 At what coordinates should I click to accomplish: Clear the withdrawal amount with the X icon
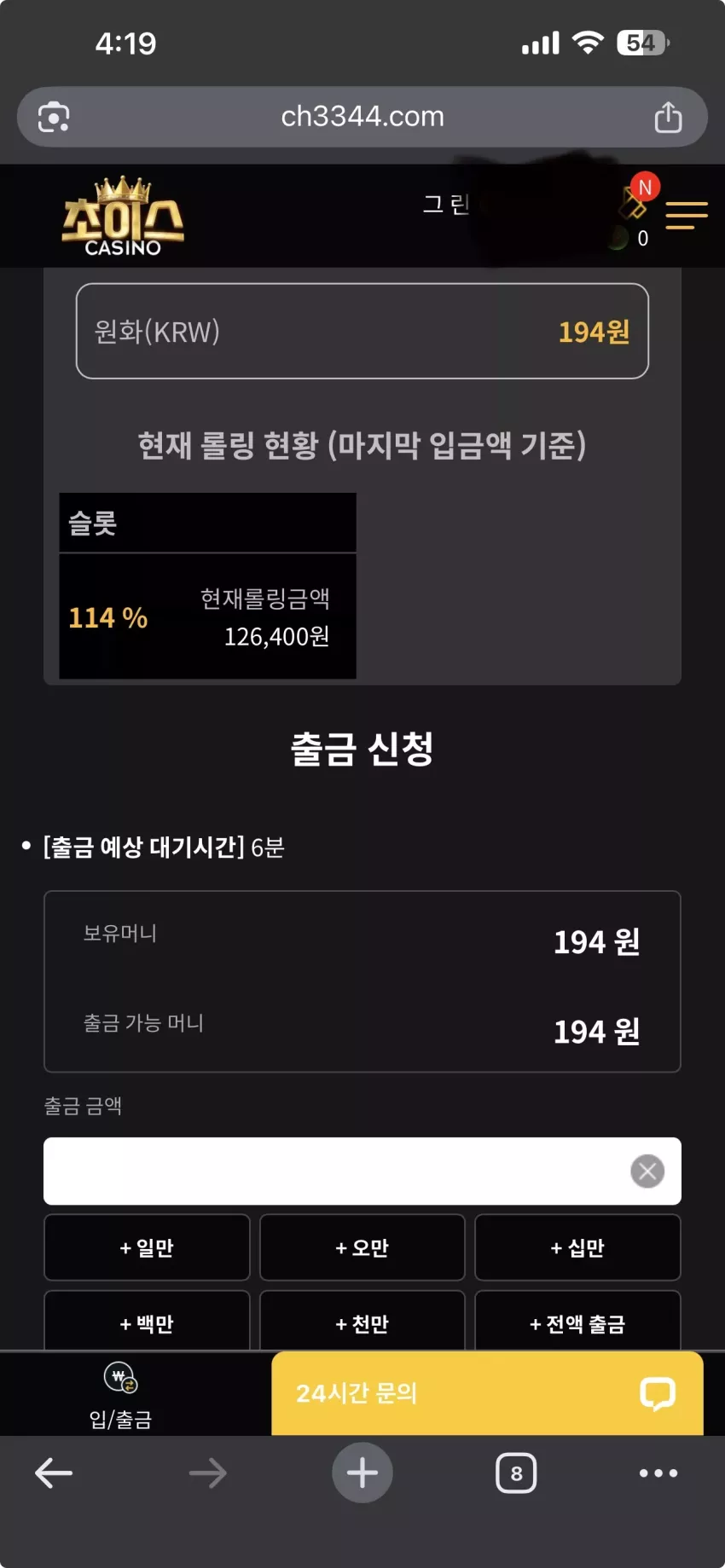[x=647, y=1171]
